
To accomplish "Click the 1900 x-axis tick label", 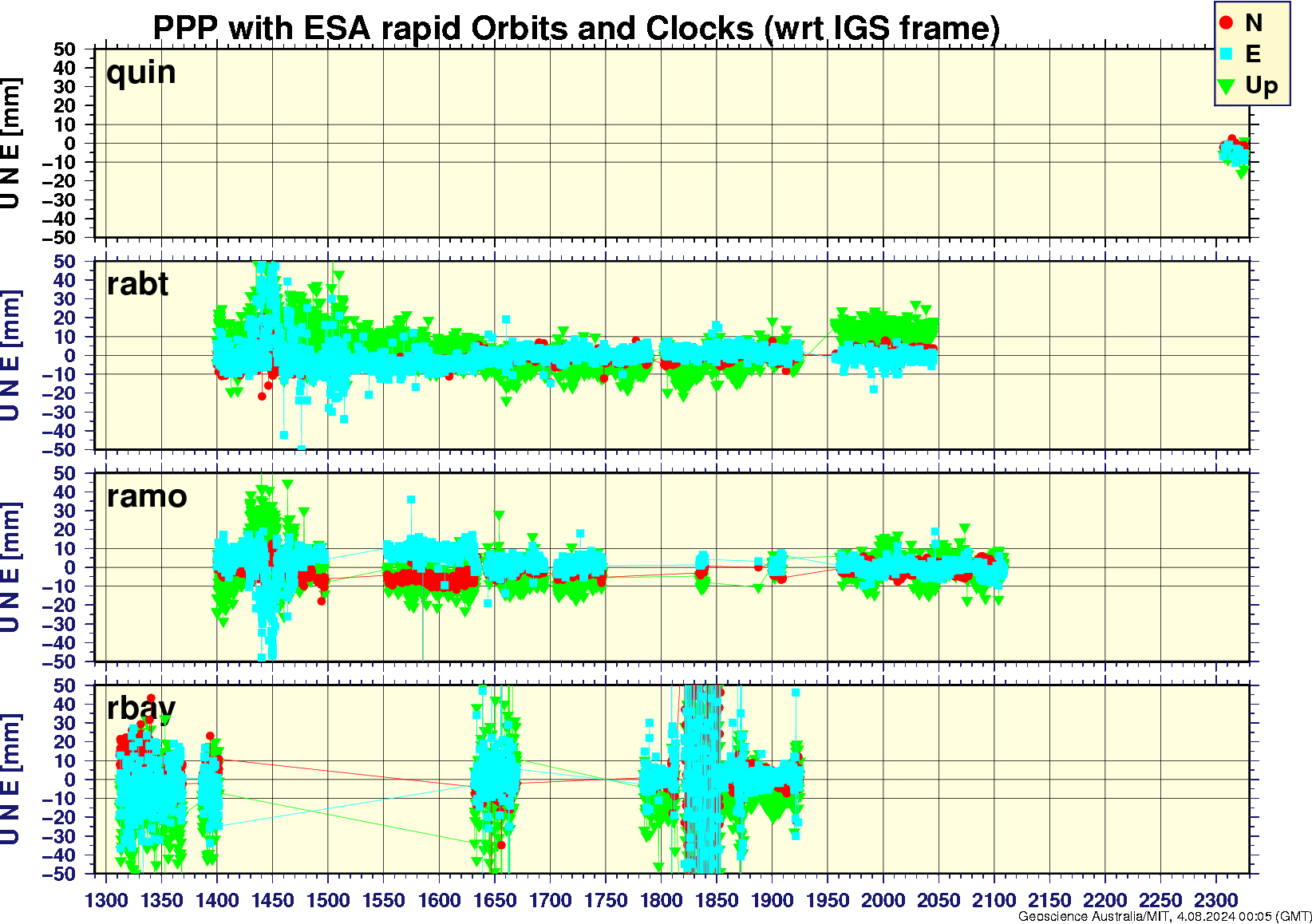I will [x=772, y=900].
